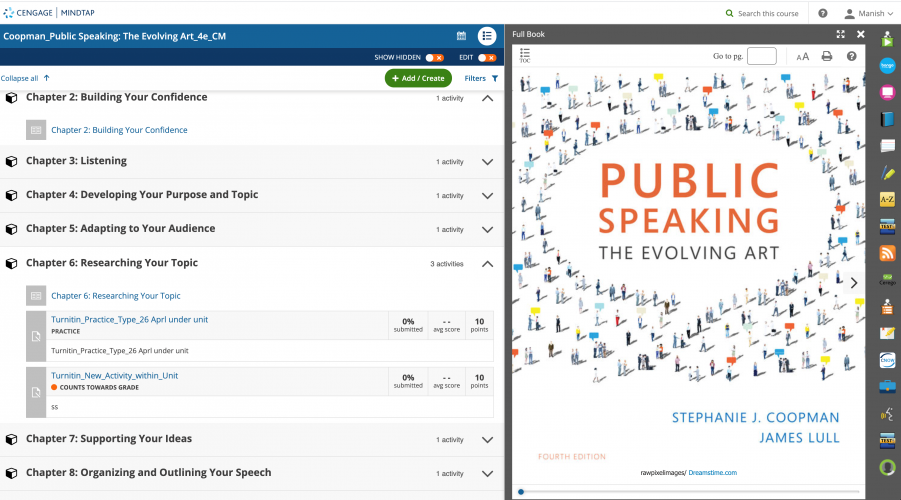This screenshot has height=500, width=901.
Task: Open the Manish user account dropdown
Action: coord(868,13)
